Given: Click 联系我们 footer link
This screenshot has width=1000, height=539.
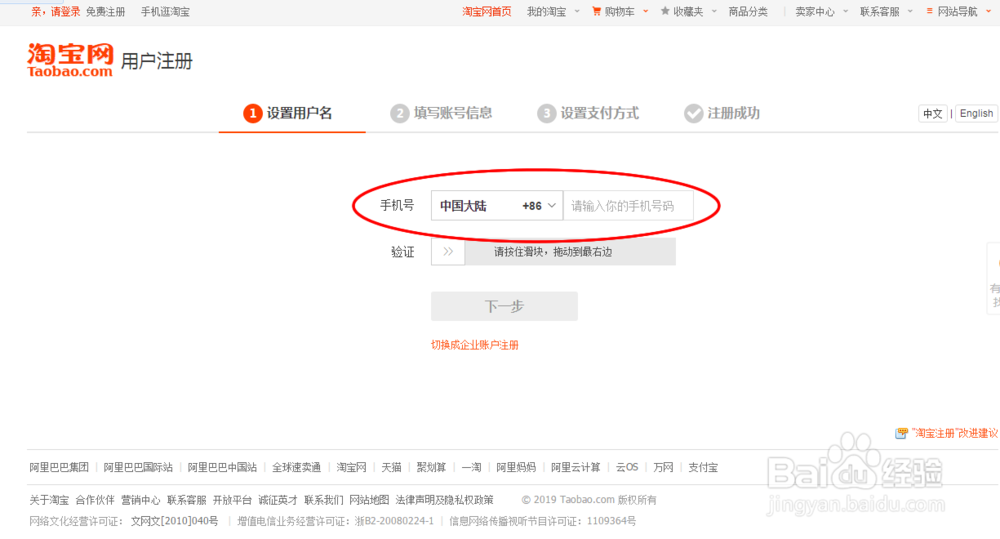Looking at the screenshot, I should [x=323, y=500].
